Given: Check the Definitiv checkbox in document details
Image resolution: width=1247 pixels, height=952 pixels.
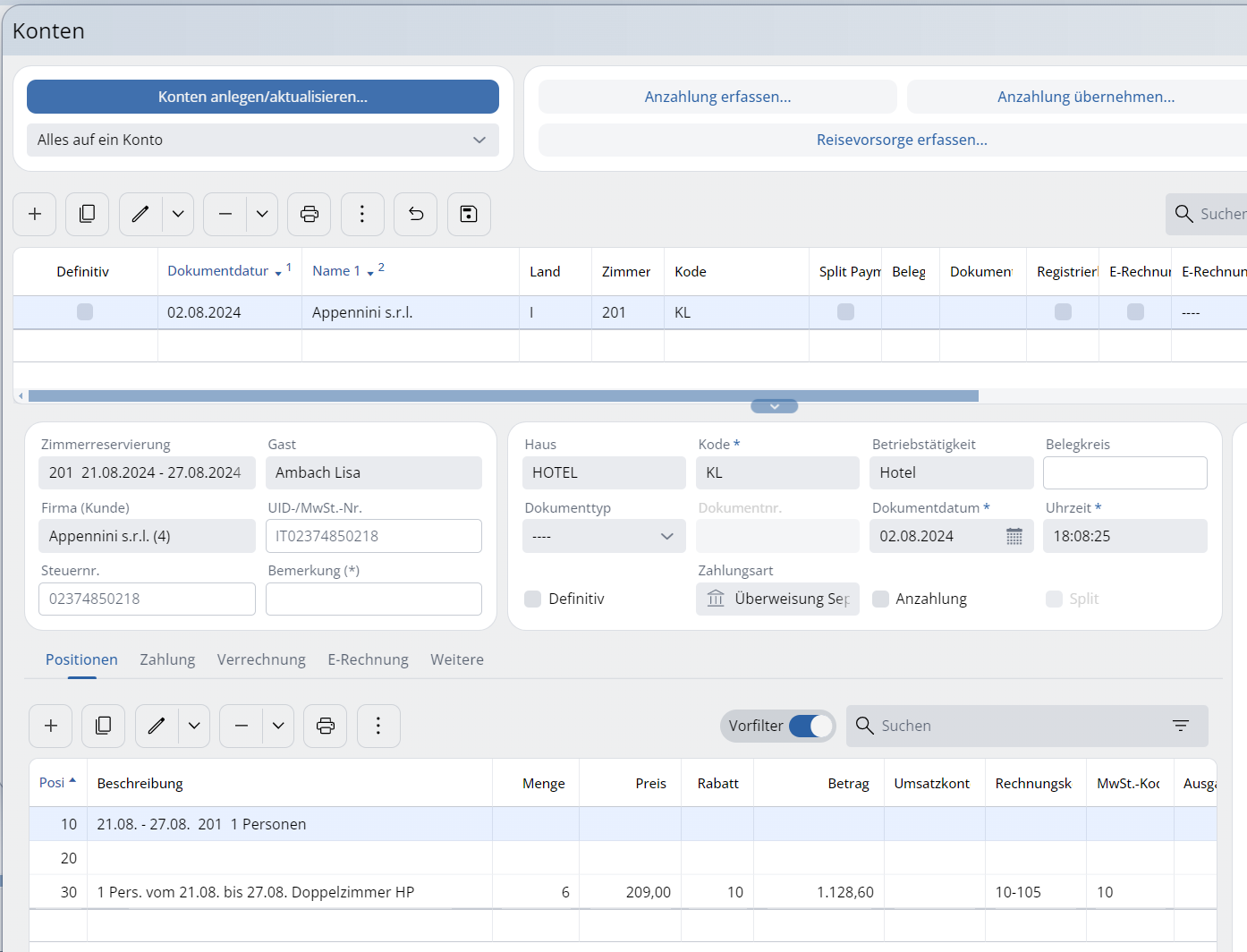Looking at the screenshot, I should (533, 599).
